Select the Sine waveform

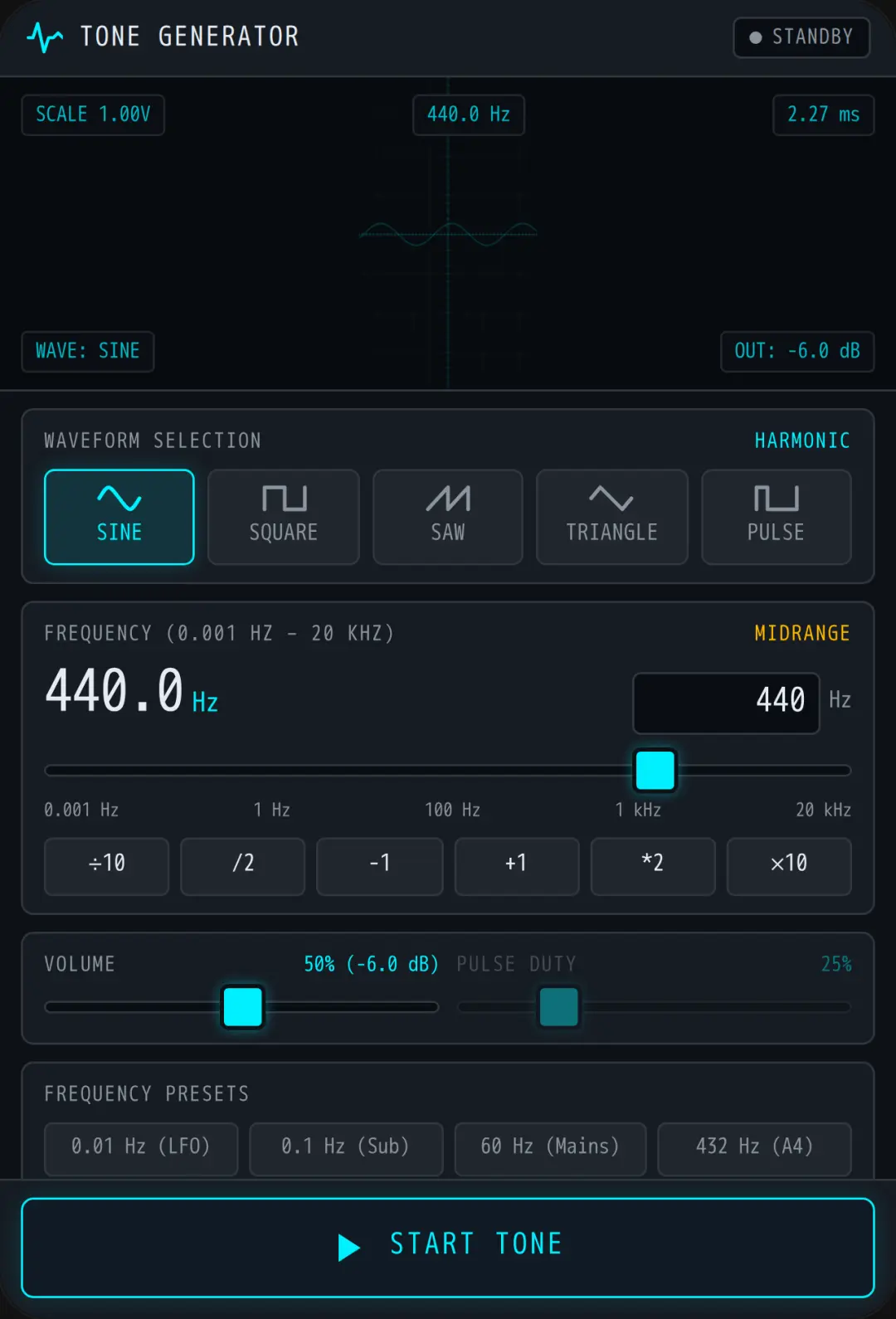click(119, 517)
